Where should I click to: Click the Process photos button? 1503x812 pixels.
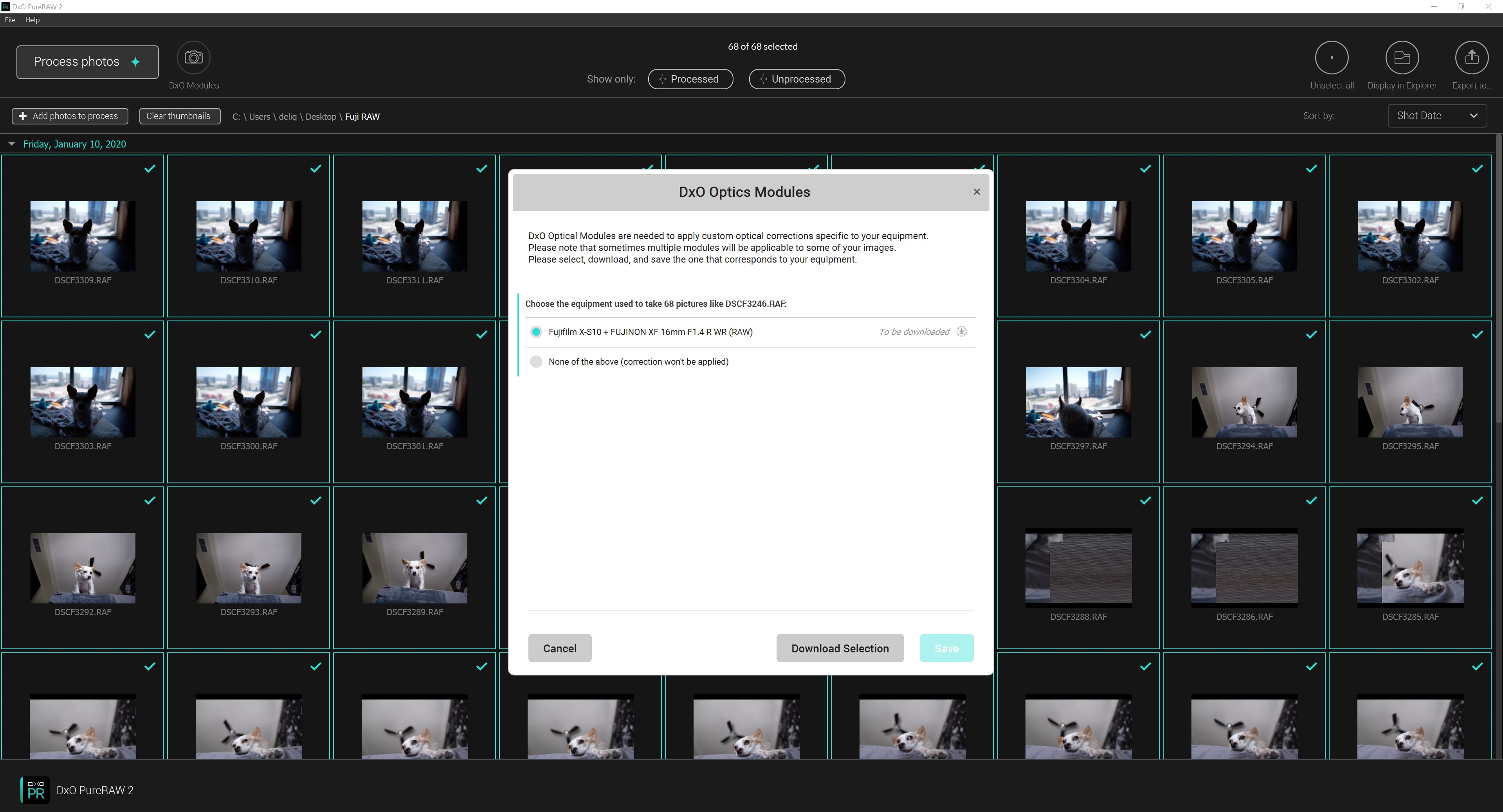[88, 62]
